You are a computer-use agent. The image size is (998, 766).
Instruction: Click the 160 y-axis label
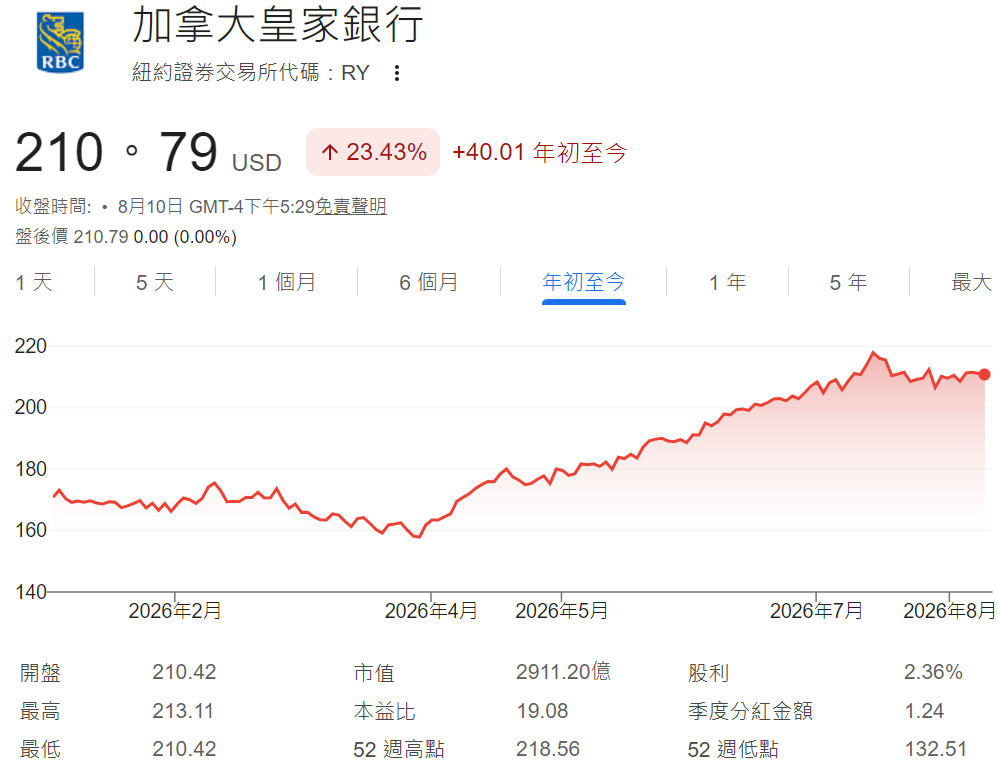[x=31, y=530]
